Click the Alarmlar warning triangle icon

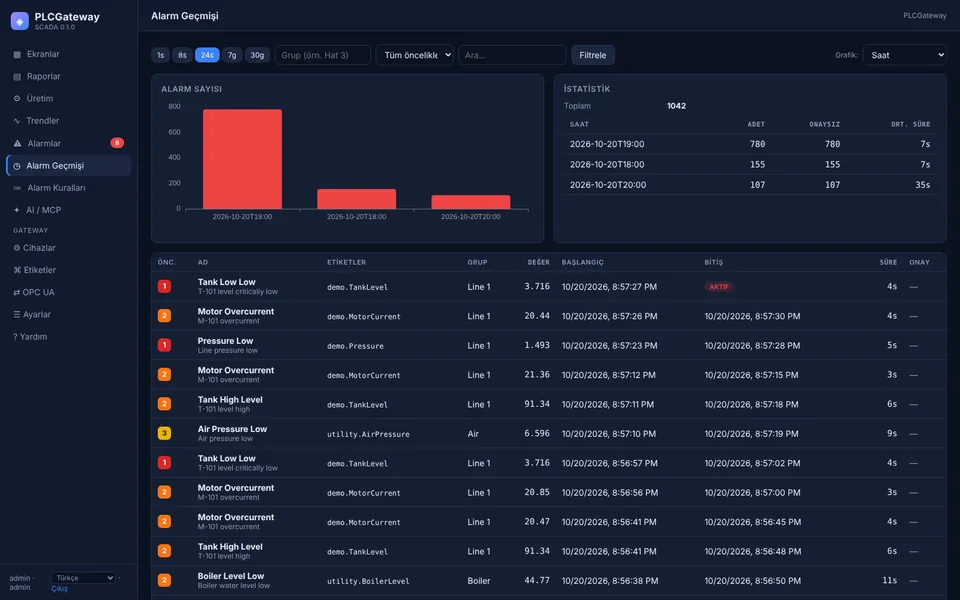(x=17, y=143)
